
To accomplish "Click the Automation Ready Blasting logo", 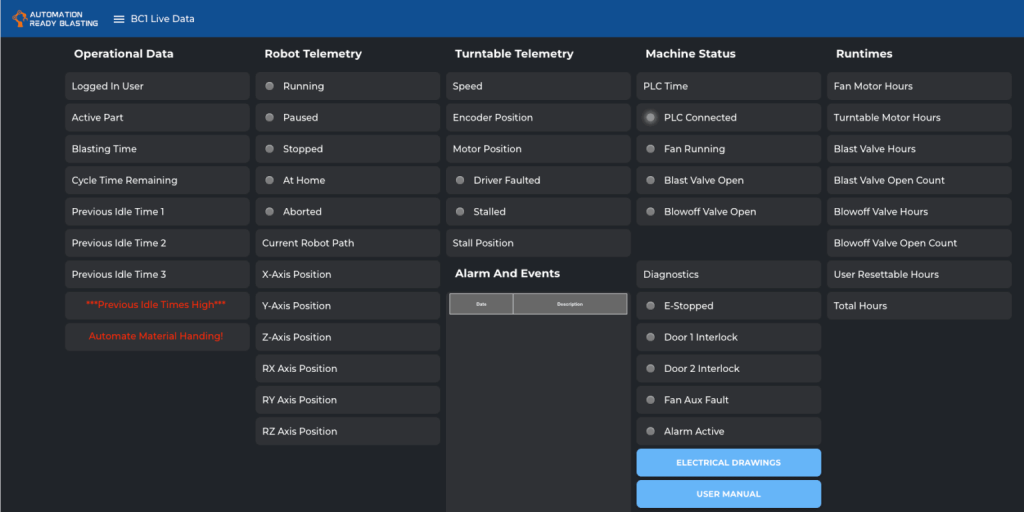I will 55,19.
